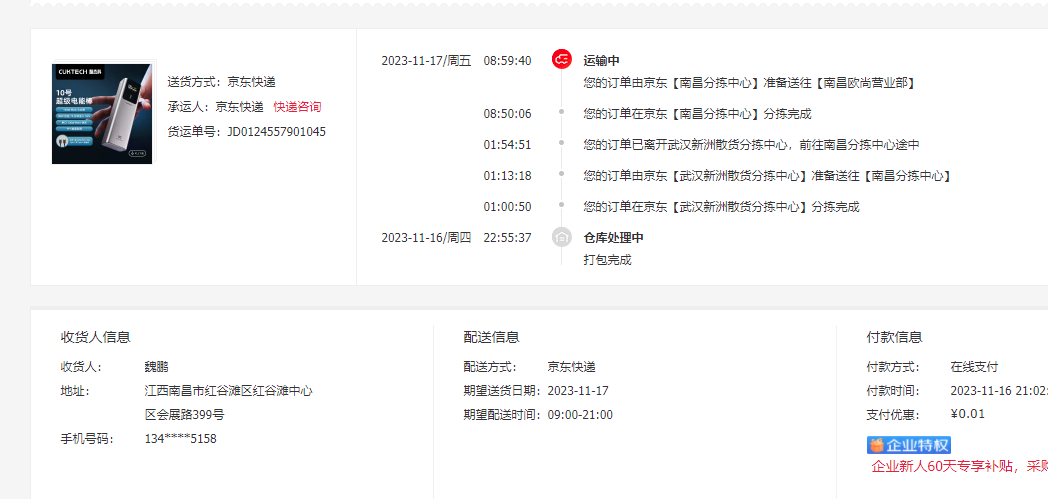Select phone number 134****5158

tap(180, 439)
